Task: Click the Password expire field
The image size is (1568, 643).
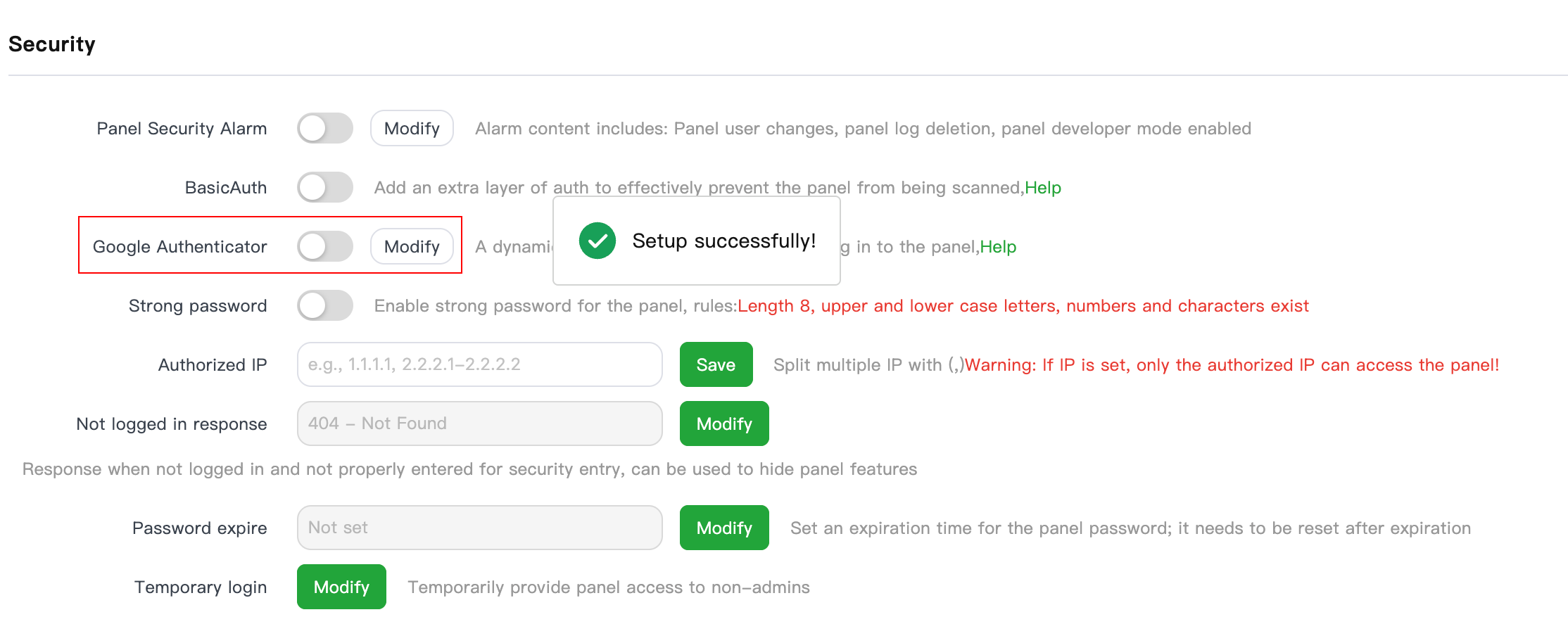Action: [x=479, y=528]
